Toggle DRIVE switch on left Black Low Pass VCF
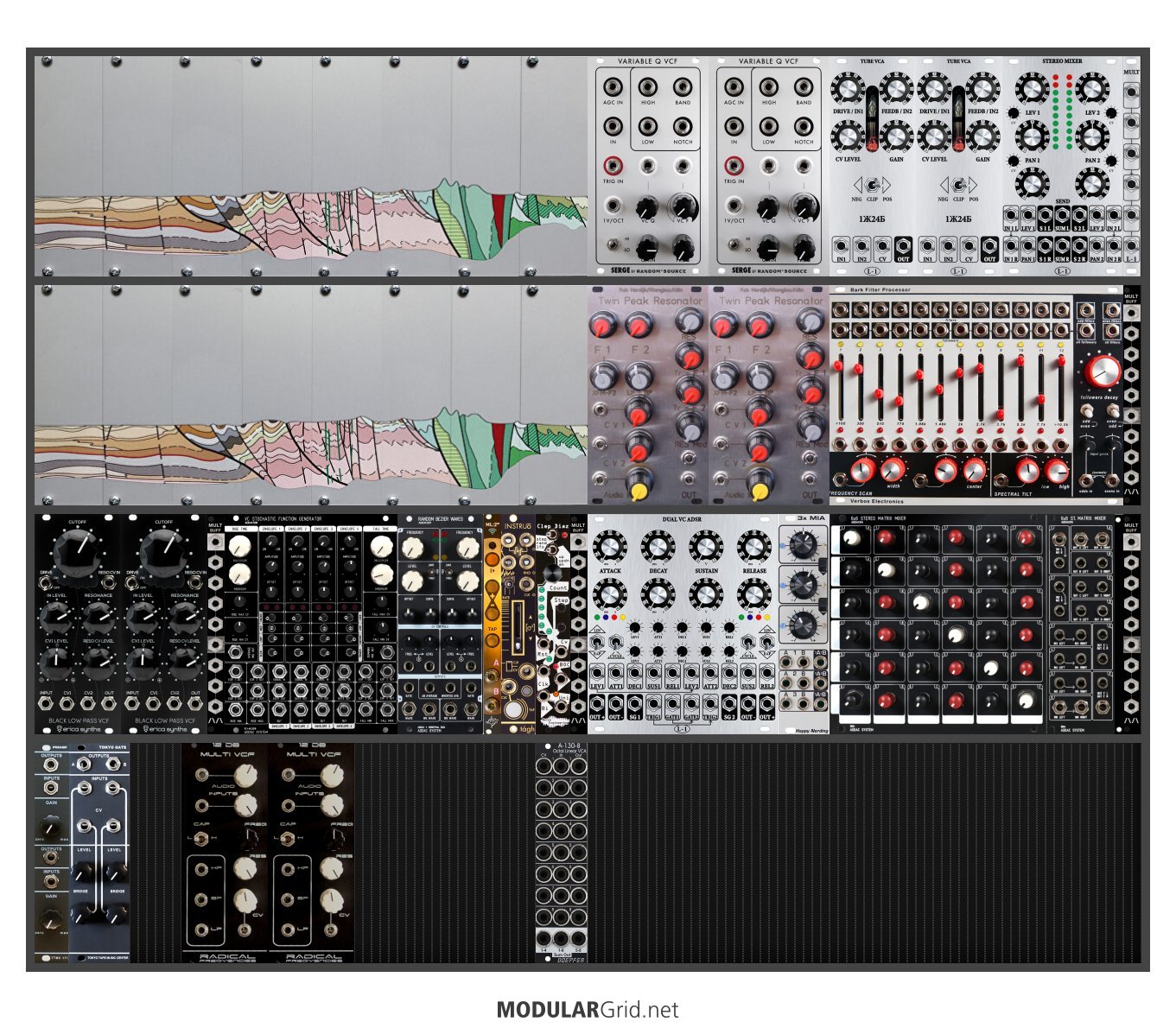 tap(48, 583)
